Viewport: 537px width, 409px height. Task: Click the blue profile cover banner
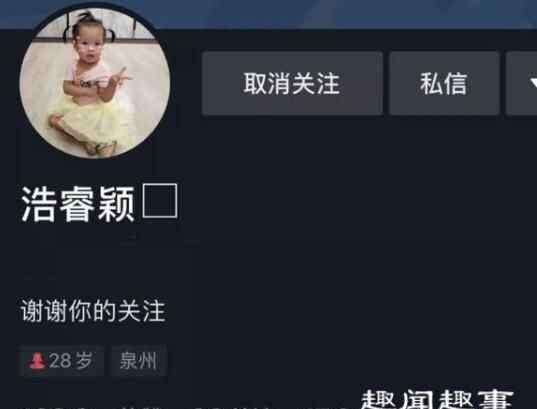342,14
